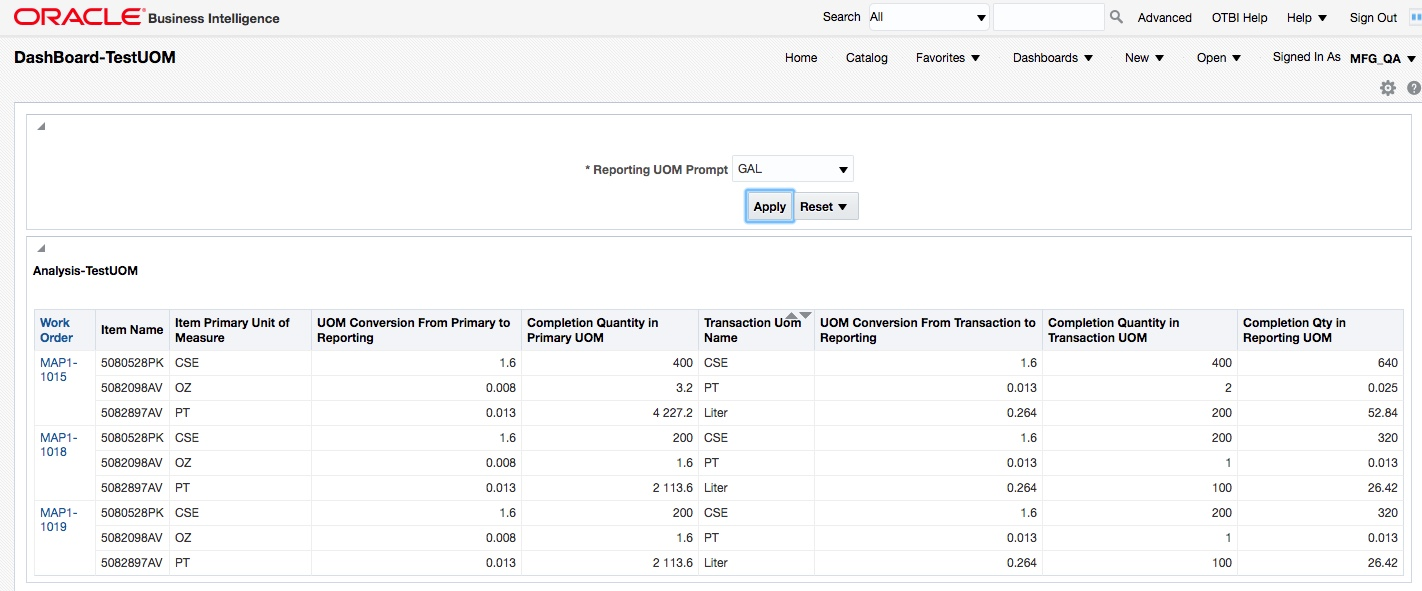Open dashboard page options gear
This screenshot has width=1422, height=591.
coord(1387,88)
